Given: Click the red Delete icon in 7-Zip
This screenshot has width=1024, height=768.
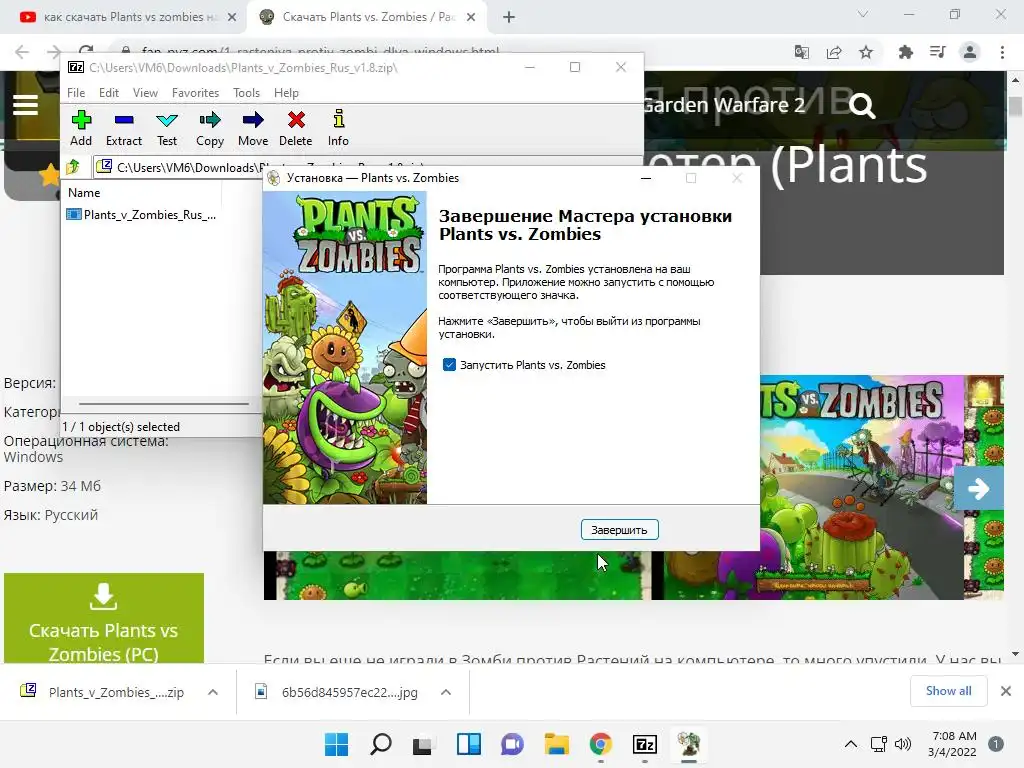Looking at the screenshot, I should coord(296,128).
